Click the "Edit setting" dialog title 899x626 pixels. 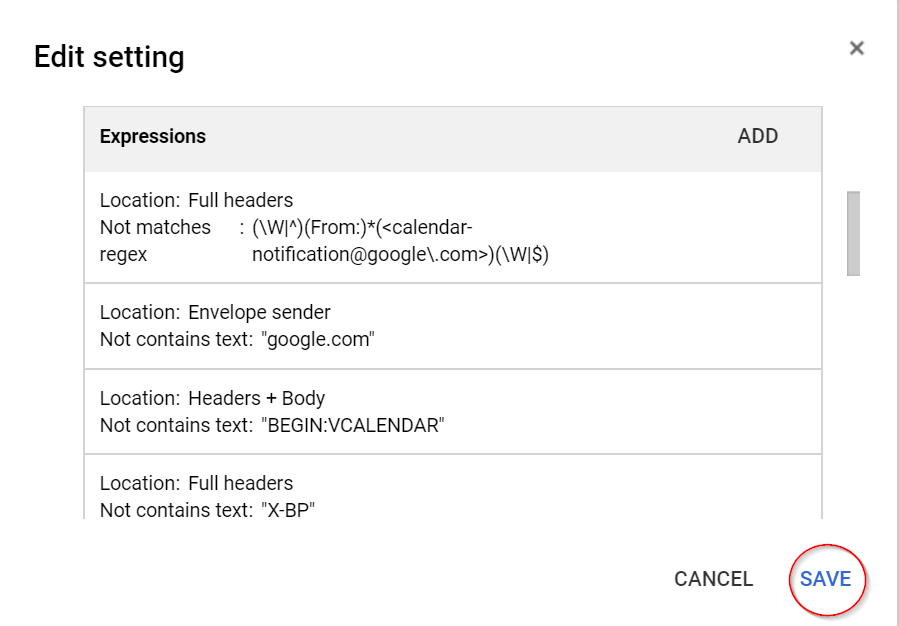pyautogui.click(x=109, y=57)
